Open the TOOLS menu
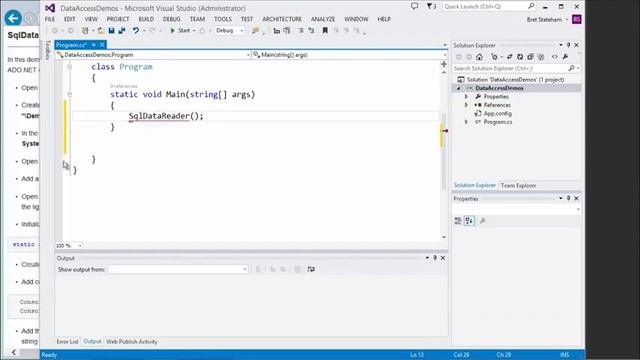 pos(223,19)
